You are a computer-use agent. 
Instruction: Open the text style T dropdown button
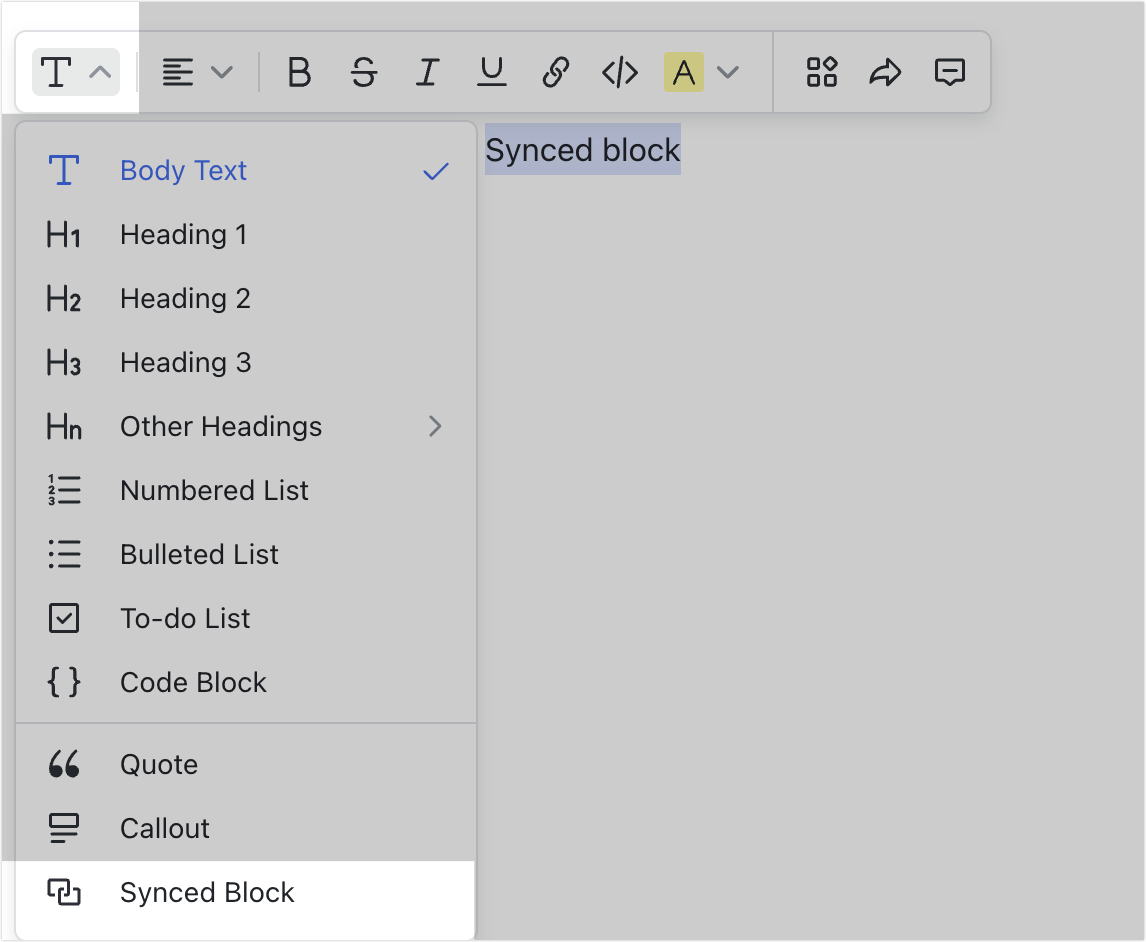click(76, 72)
